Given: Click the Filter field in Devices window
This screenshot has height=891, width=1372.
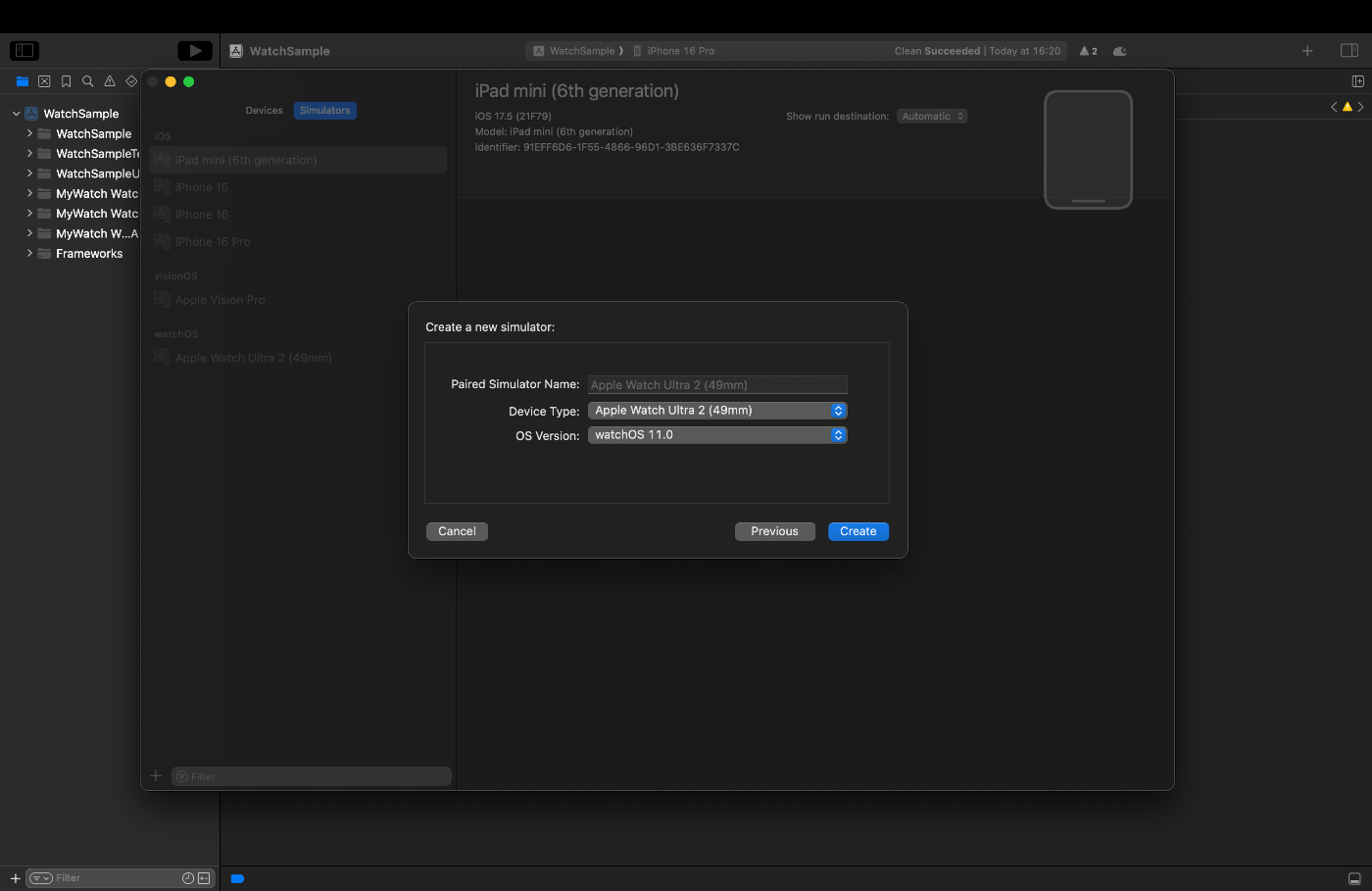Looking at the screenshot, I should pos(312,776).
